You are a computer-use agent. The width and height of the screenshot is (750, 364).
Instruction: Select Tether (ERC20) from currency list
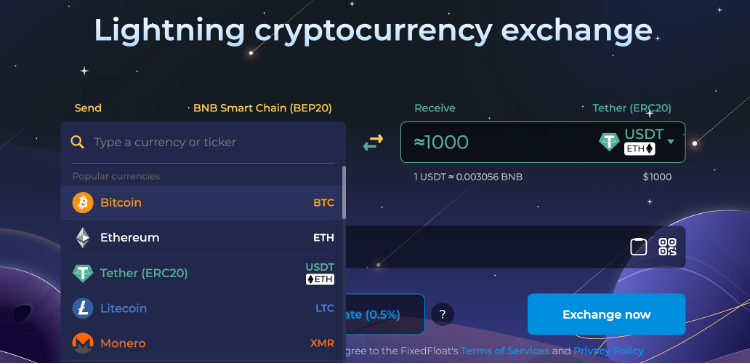[x=203, y=273]
